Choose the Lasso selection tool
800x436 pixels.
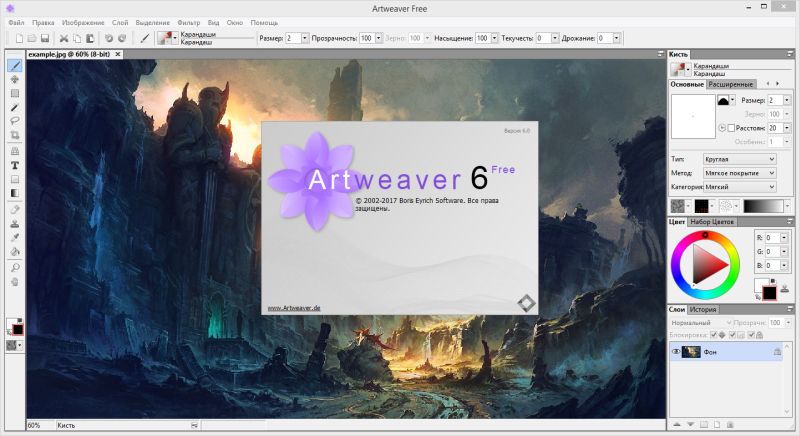pos(15,121)
